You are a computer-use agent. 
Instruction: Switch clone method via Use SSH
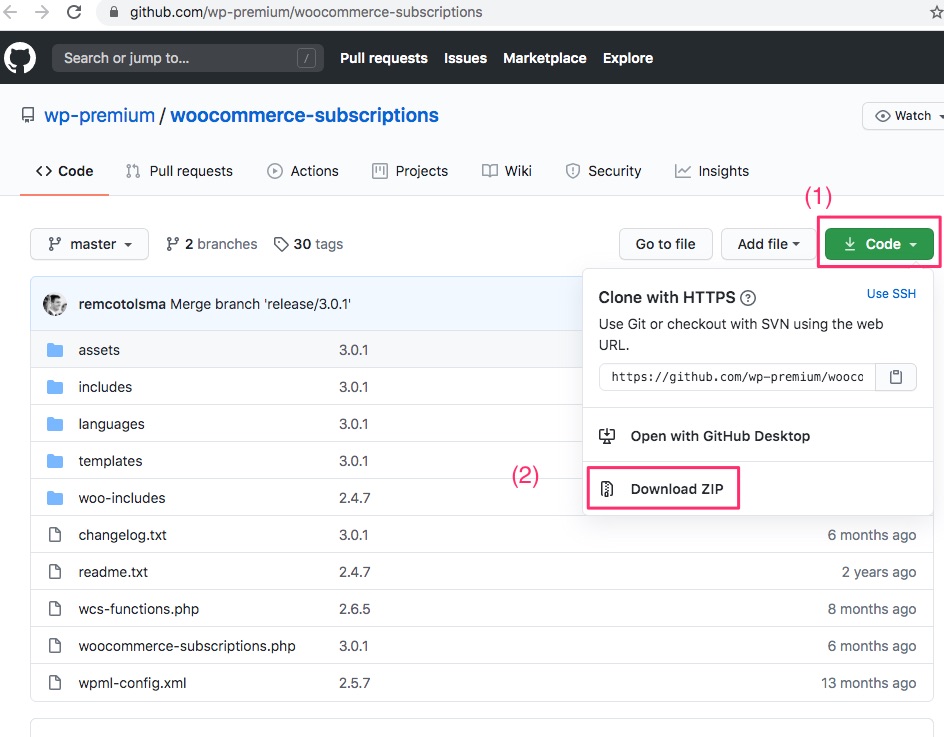tap(891, 294)
